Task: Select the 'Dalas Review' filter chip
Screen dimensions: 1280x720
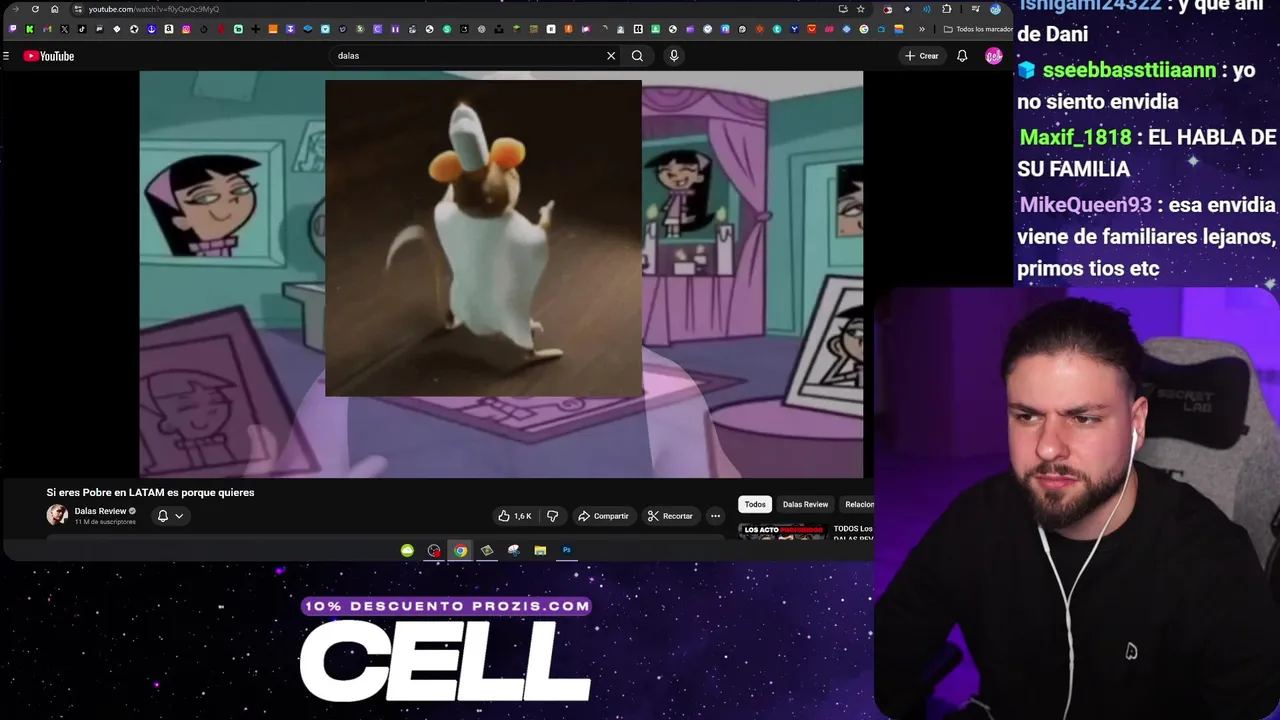Action: click(805, 504)
